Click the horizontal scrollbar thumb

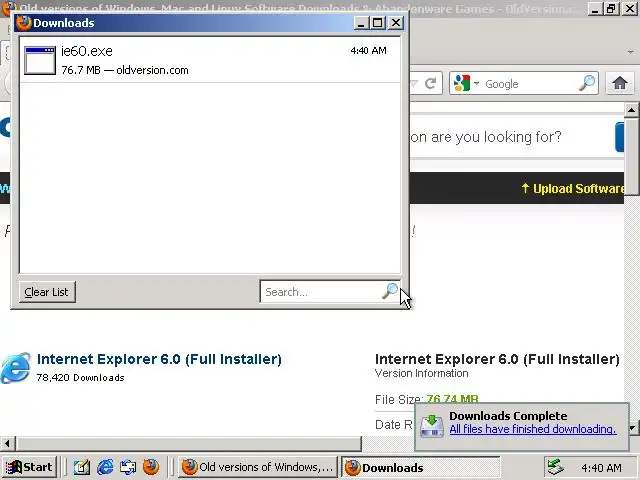189,443
